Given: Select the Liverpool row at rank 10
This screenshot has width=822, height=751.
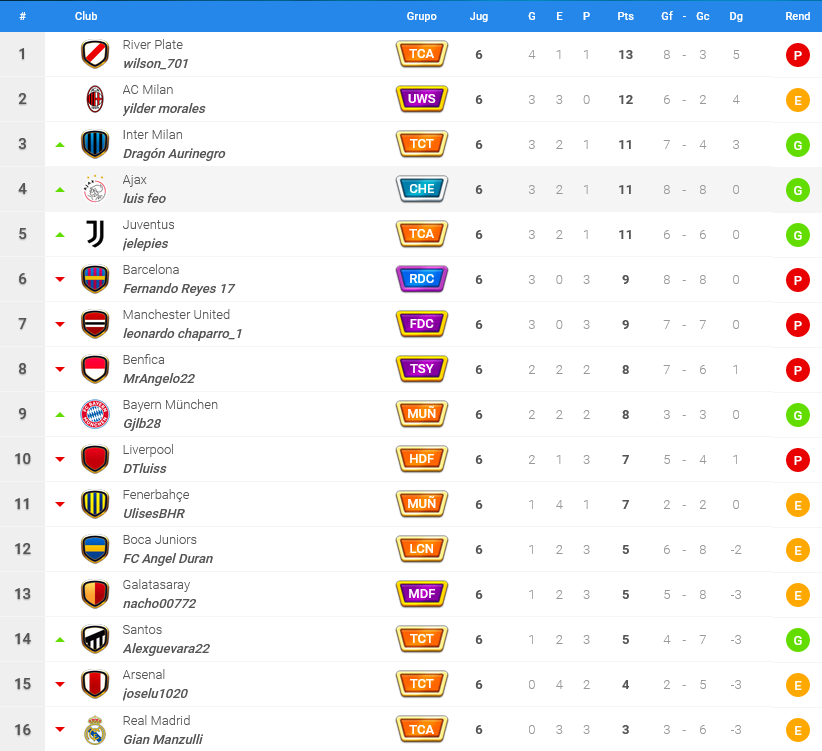Looking at the screenshot, I should 411,459.
